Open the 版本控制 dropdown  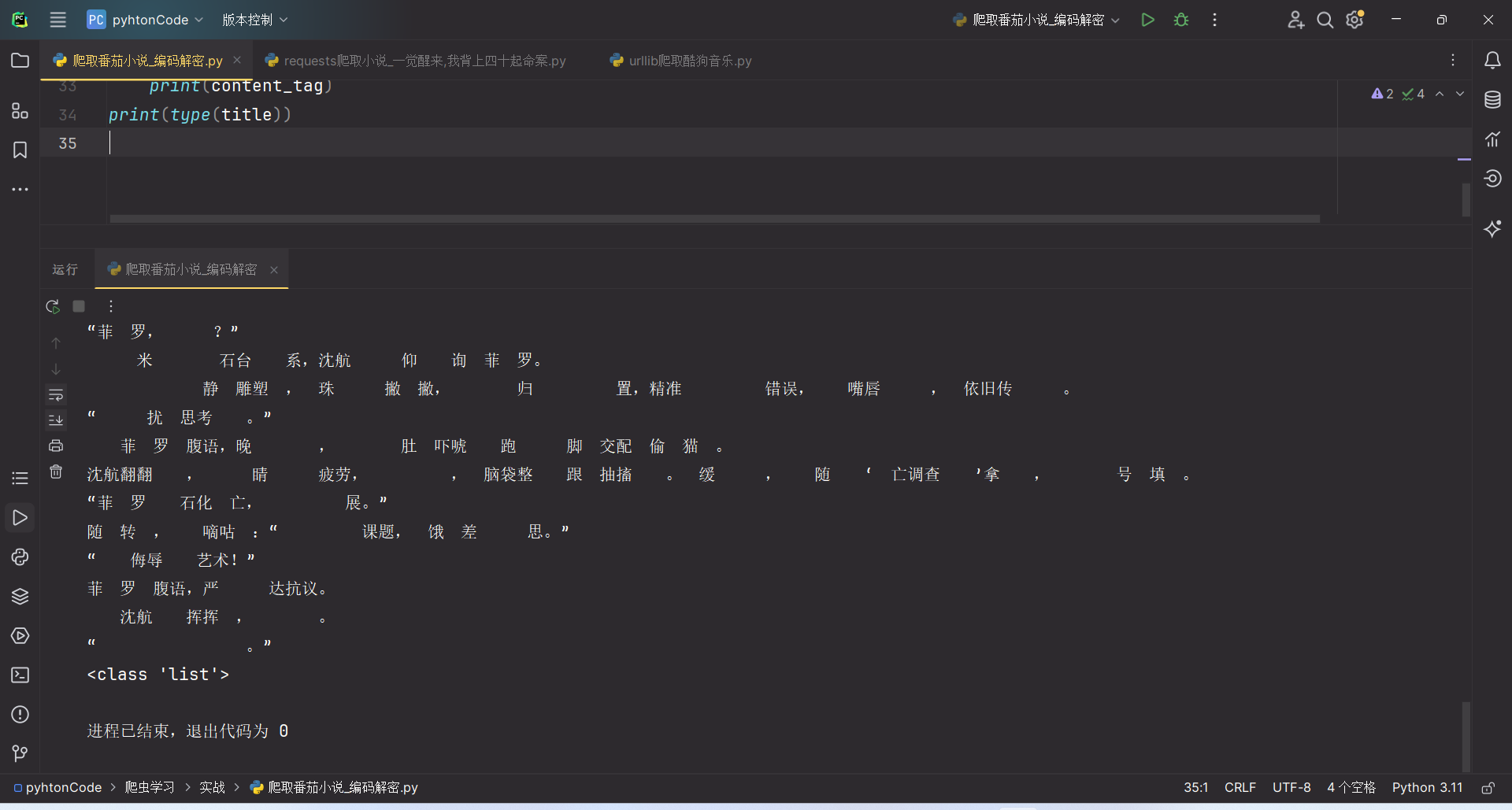coord(254,20)
